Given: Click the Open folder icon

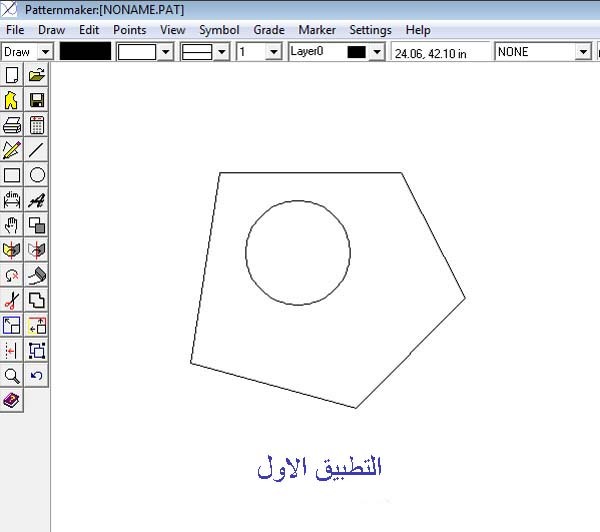Looking at the screenshot, I should 37,75.
